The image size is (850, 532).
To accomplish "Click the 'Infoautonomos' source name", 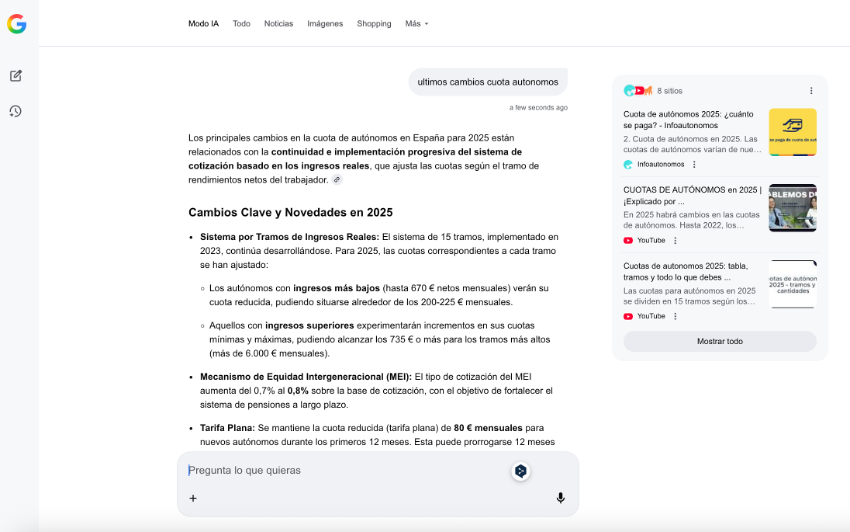I will click(660, 164).
